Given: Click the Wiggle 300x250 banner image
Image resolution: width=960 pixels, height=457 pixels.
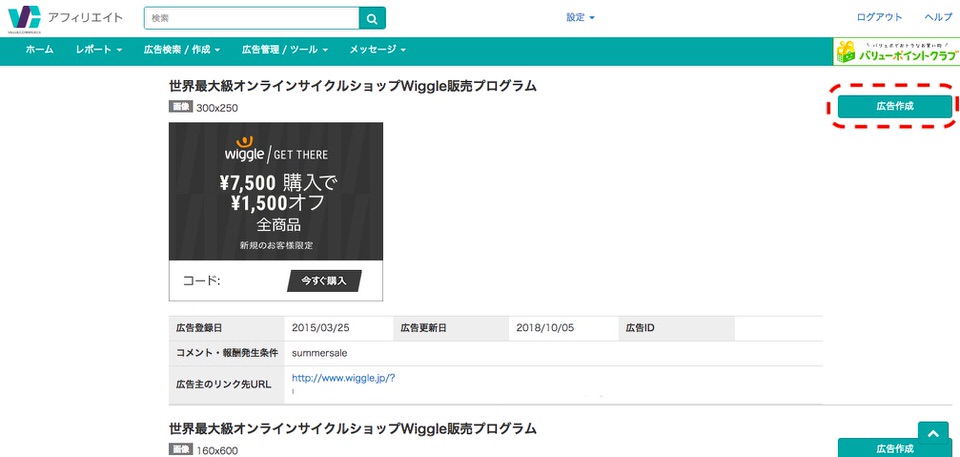Looking at the screenshot, I should click(276, 211).
